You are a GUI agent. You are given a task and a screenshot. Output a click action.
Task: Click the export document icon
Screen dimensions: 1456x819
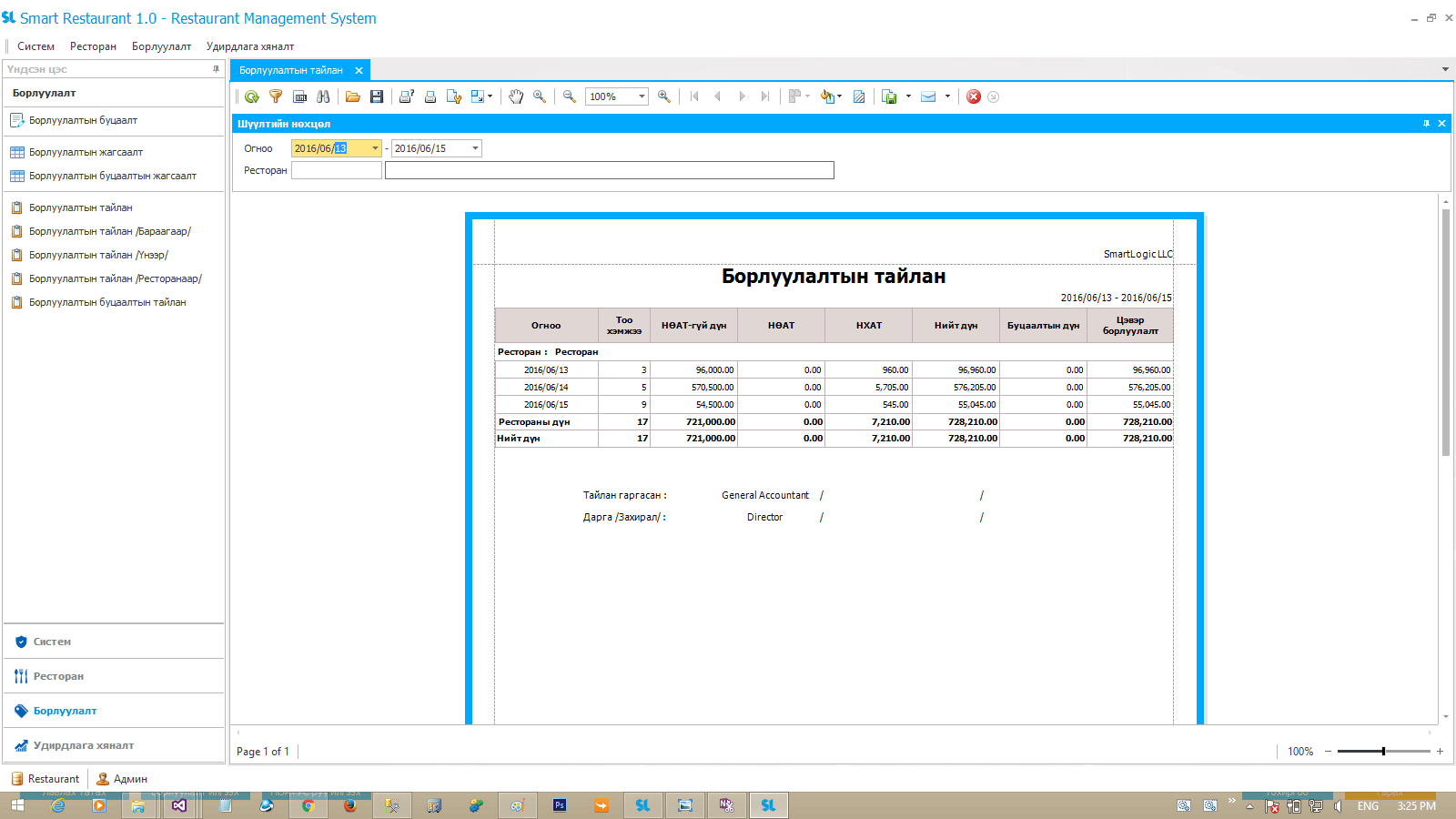pos(890,96)
